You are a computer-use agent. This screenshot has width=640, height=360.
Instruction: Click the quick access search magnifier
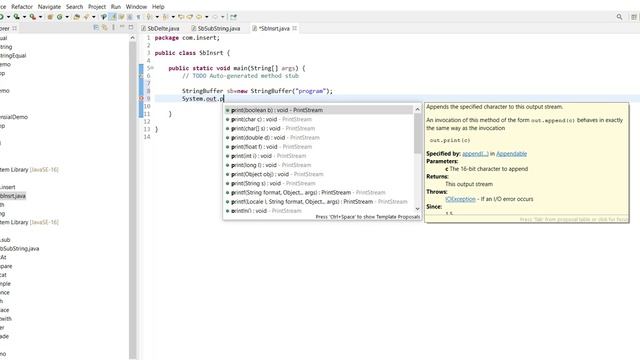pos(619,17)
